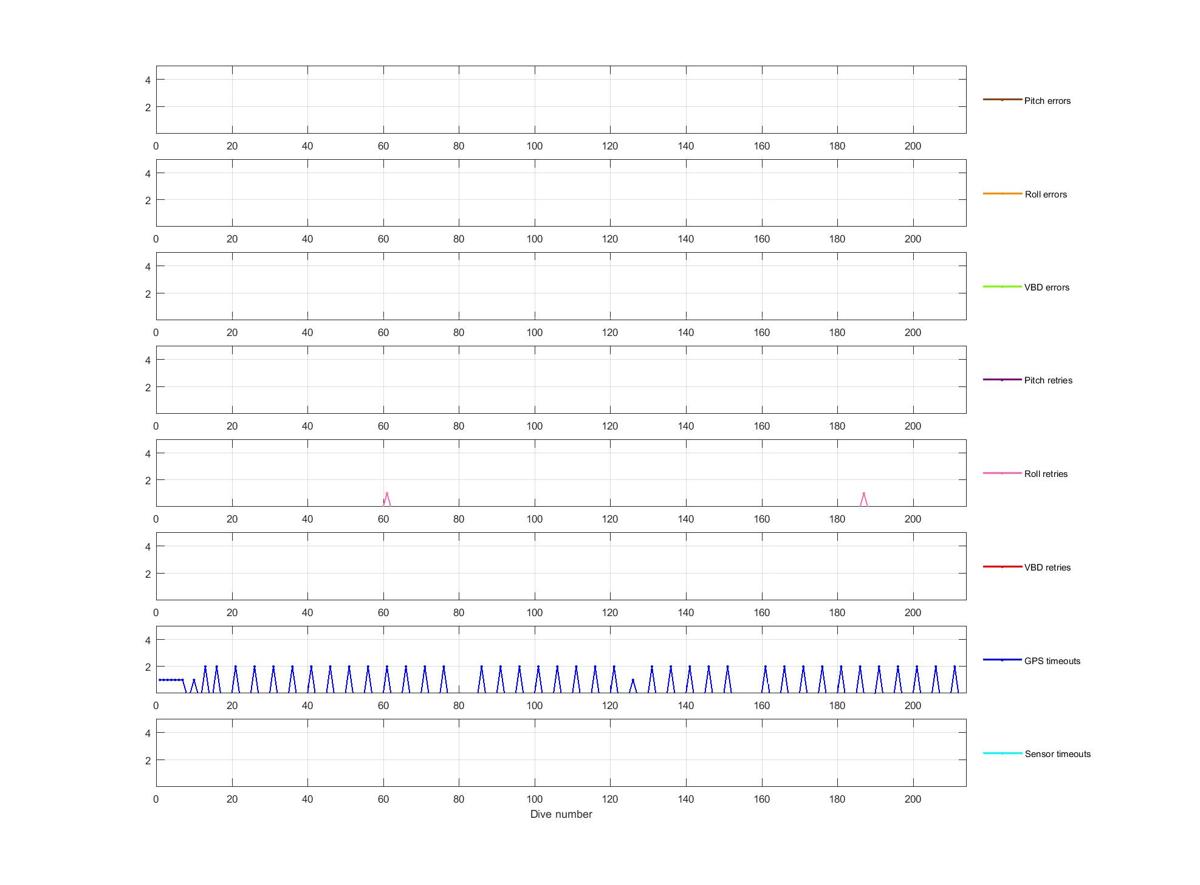Click the Roll errors legend label
The height and width of the screenshot is (885, 1200).
1046,194
